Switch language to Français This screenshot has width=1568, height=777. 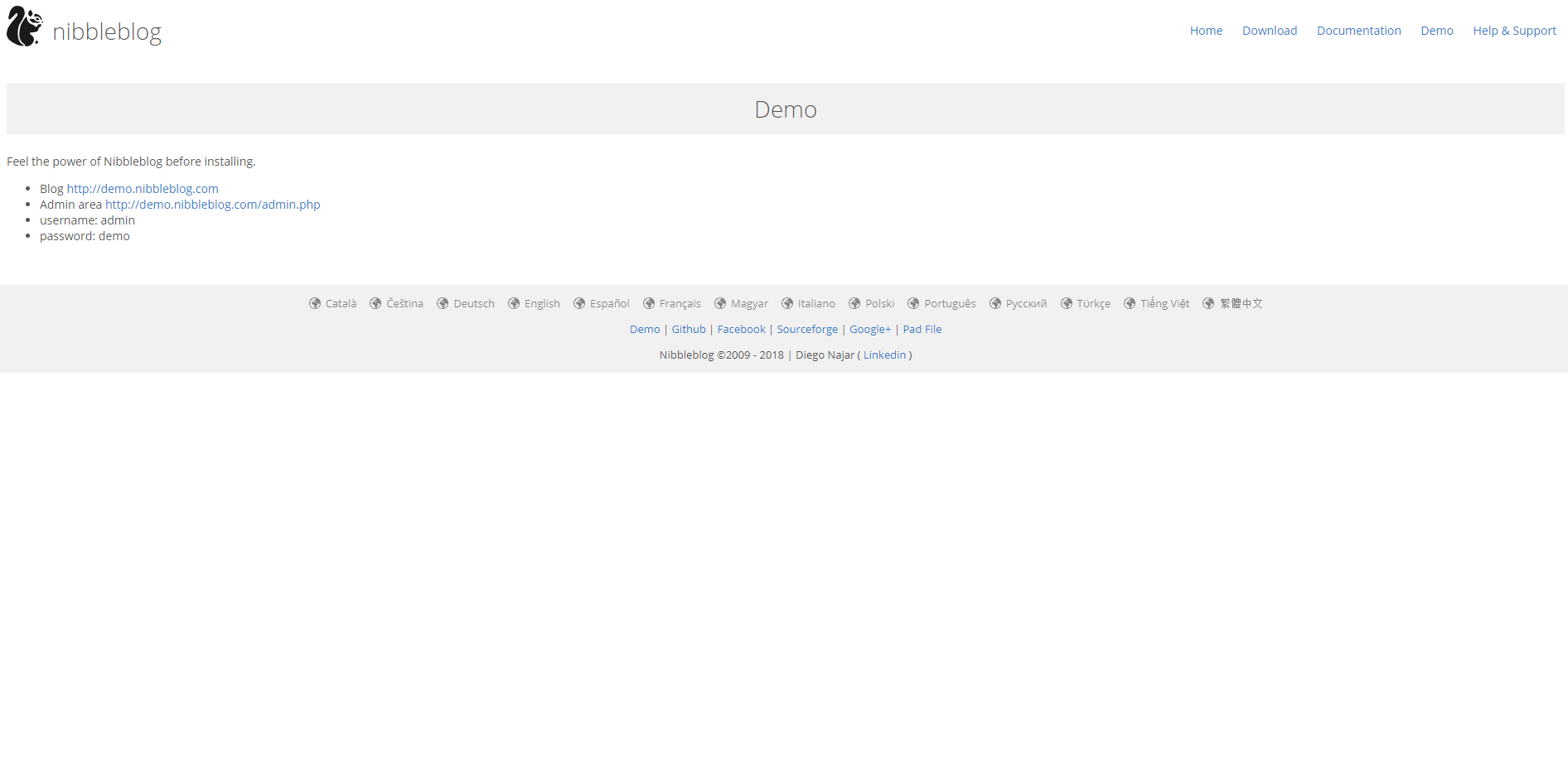click(x=680, y=304)
